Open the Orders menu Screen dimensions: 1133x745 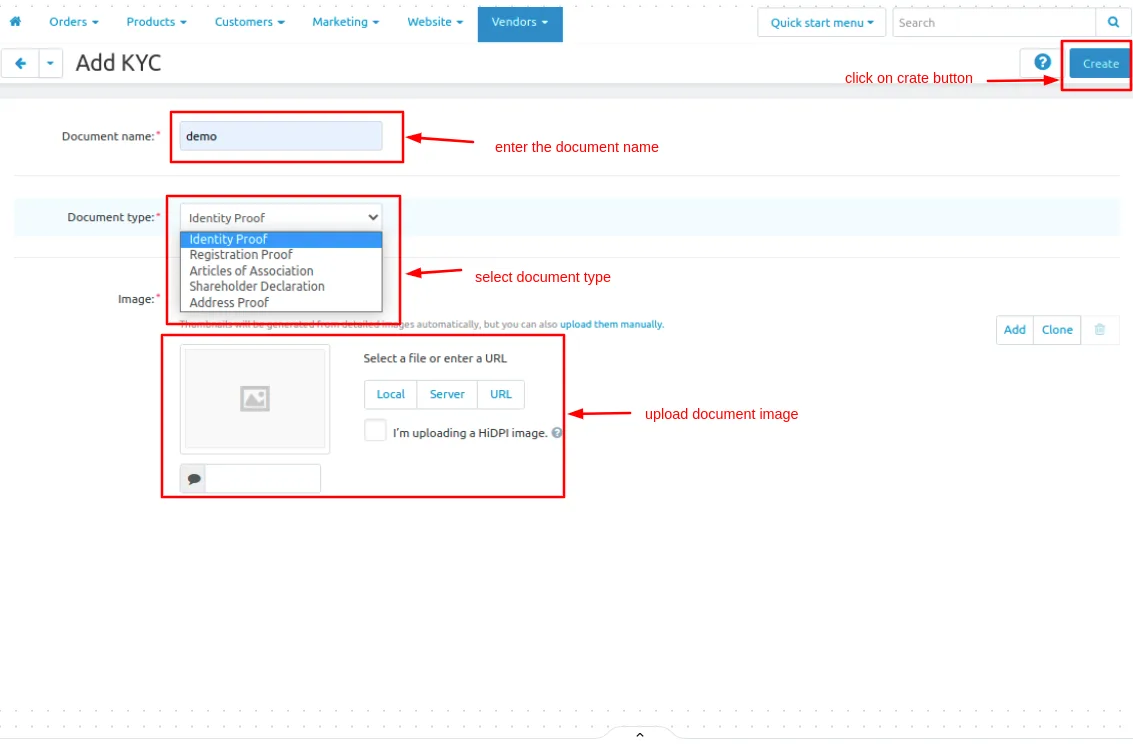pos(74,22)
